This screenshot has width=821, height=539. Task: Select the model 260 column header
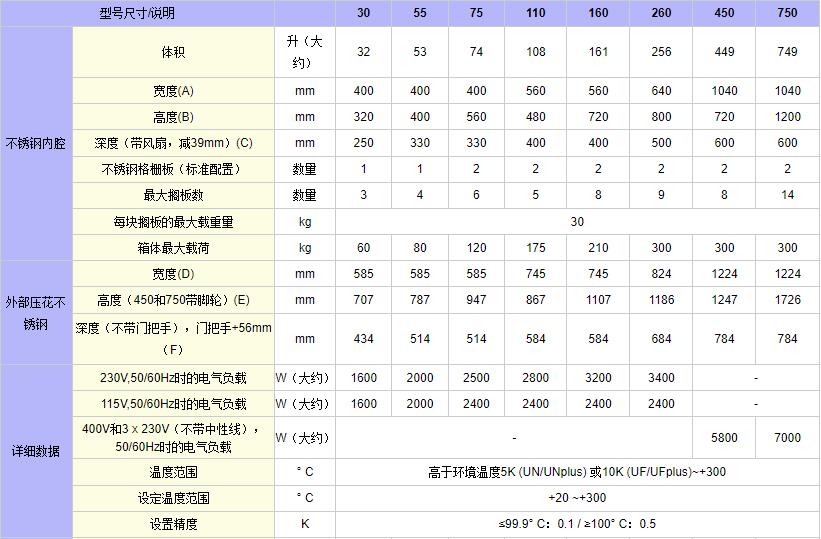click(661, 13)
